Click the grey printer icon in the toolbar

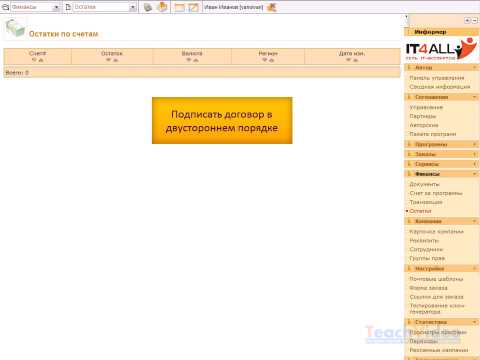pyautogui.click(x=148, y=7)
